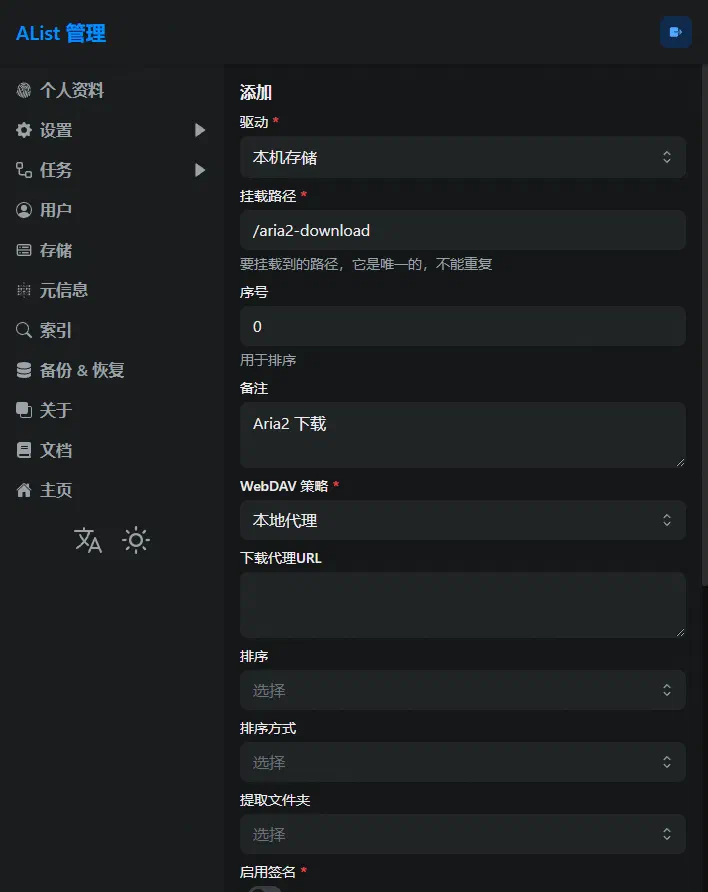Select the 存储 storage icon in sidebar

24,250
